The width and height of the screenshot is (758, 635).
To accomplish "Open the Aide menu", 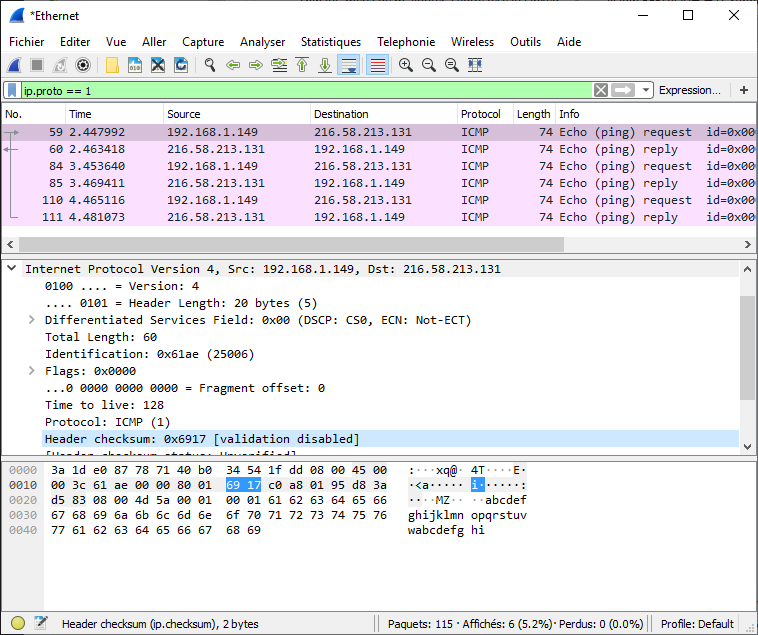I will point(569,42).
